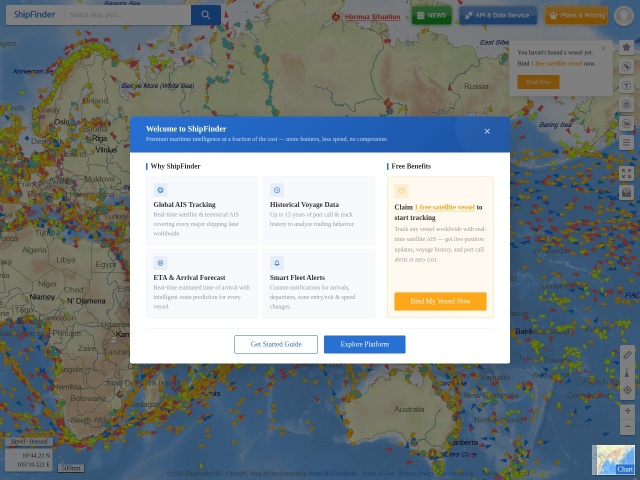The image size is (640, 480).
Task: Click the user avatar icon
Action: (624, 16)
